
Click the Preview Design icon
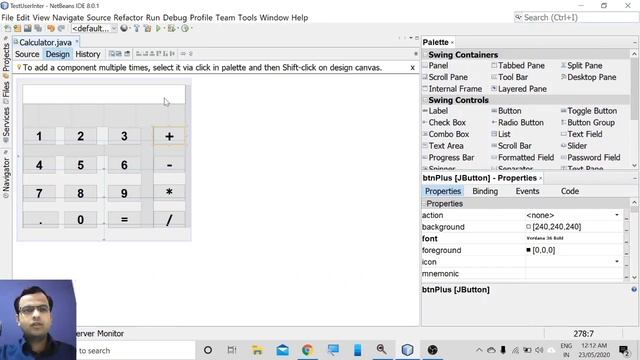pos(127,54)
